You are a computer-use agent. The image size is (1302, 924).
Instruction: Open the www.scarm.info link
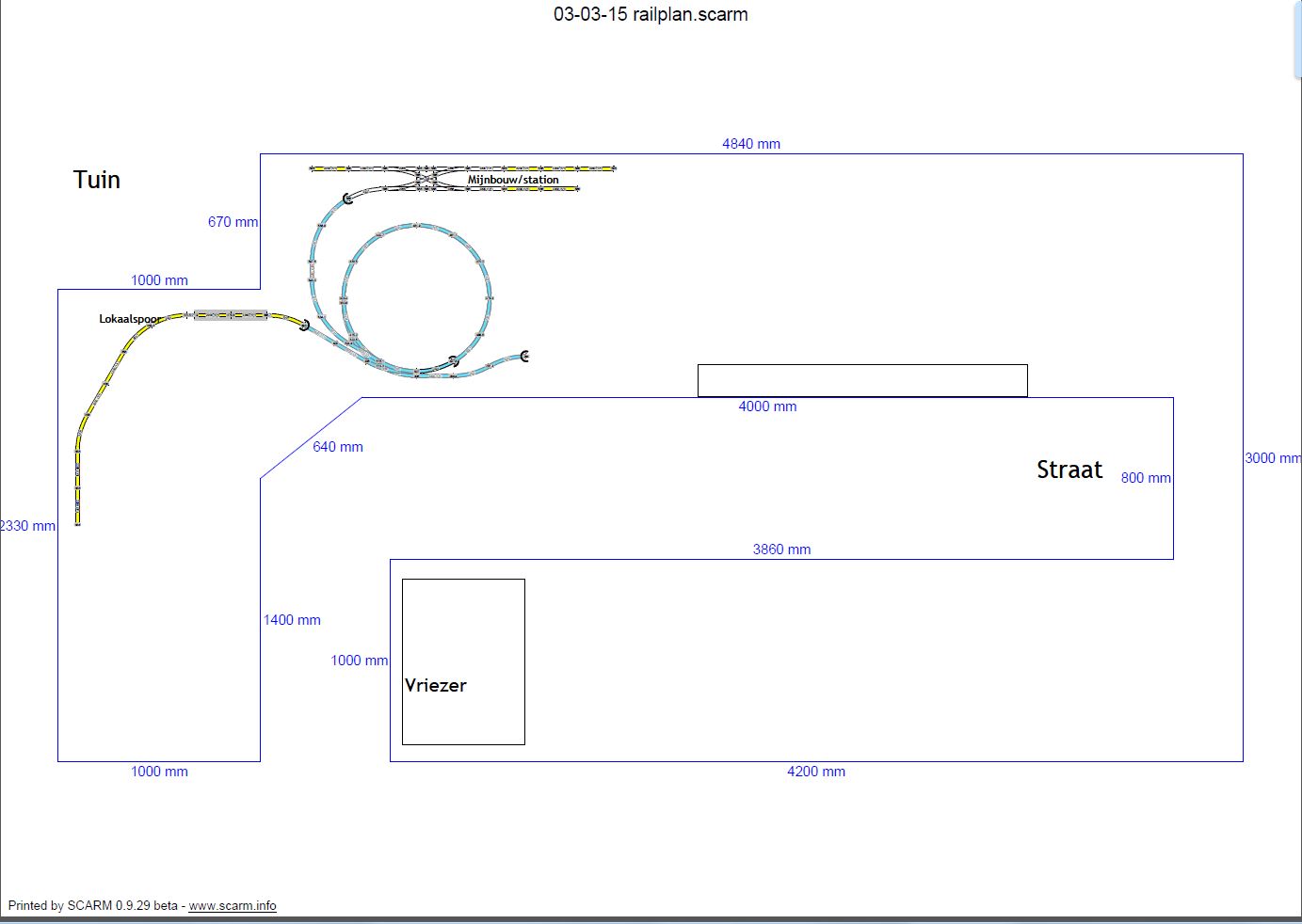pos(233,905)
